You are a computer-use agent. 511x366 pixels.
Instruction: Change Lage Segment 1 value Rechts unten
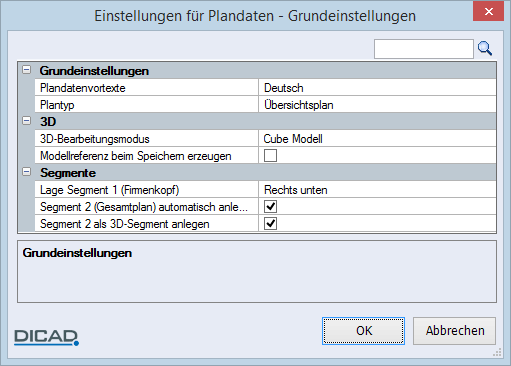pyautogui.click(x=377, y=190)
